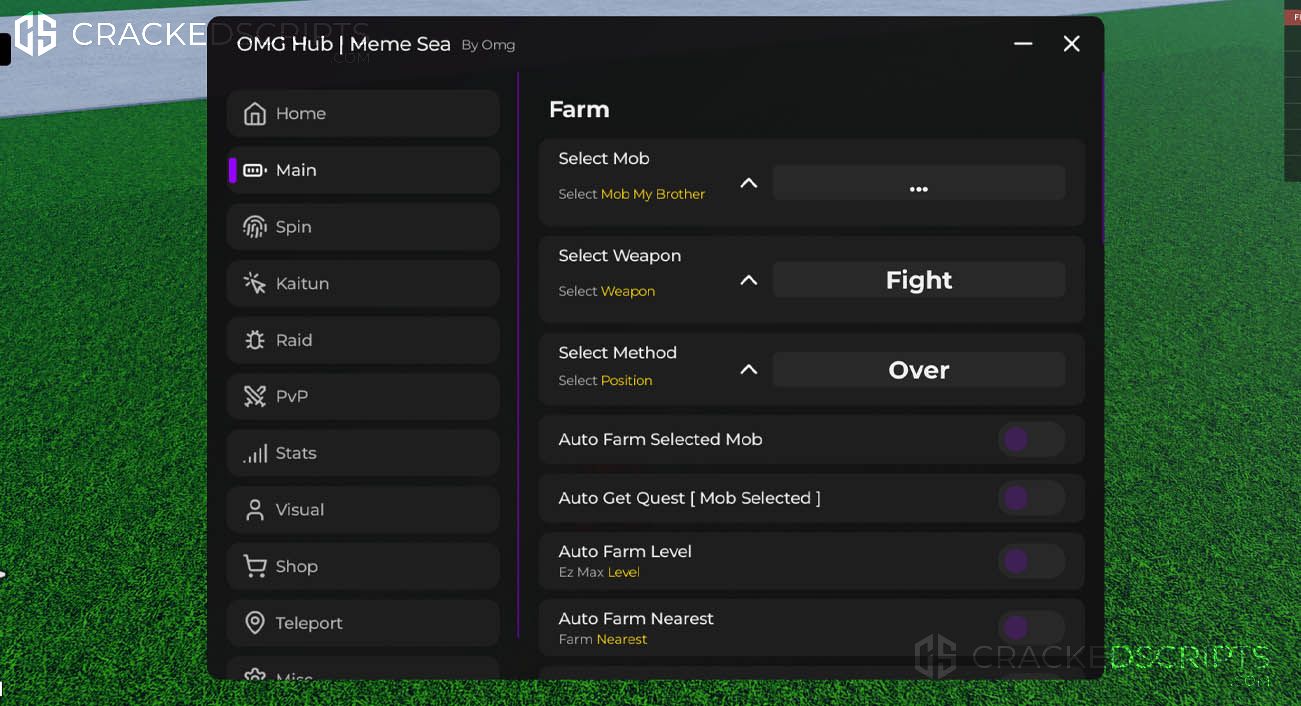The width and height of the screenshot is (1301, 706).
Task: Enable the Auto Farm Nearest switch
Action: click(1031, 627)
